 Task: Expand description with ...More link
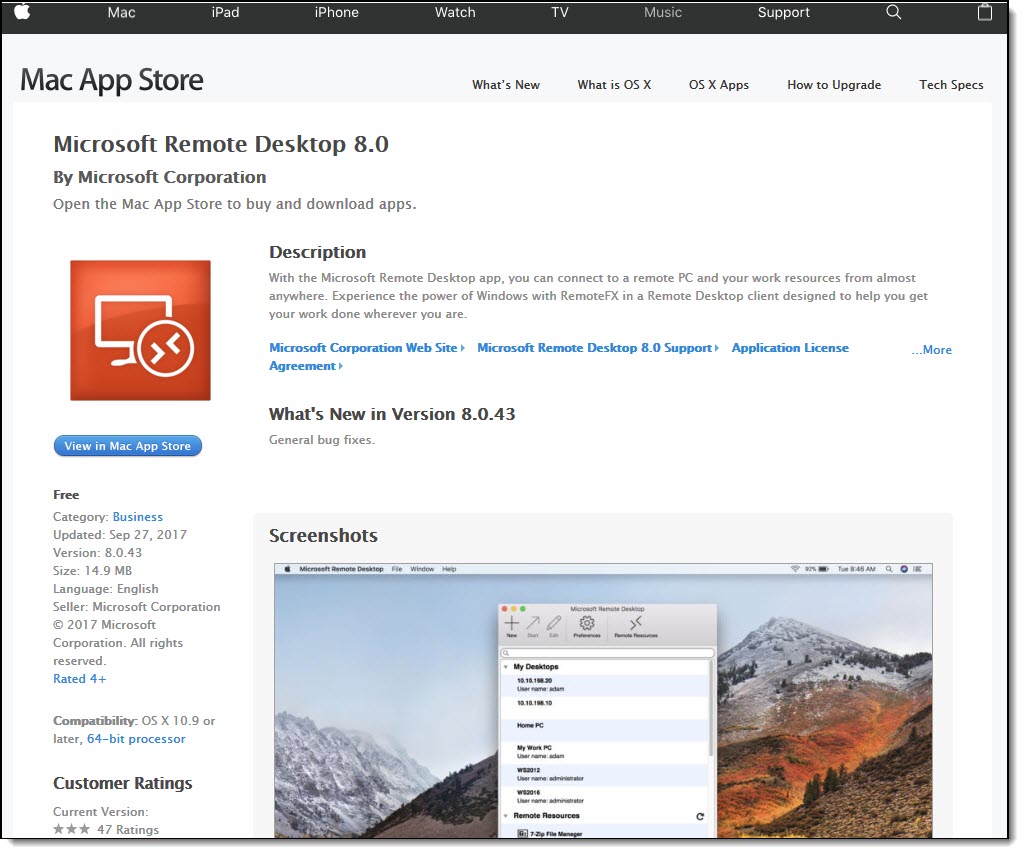[932, 350]
